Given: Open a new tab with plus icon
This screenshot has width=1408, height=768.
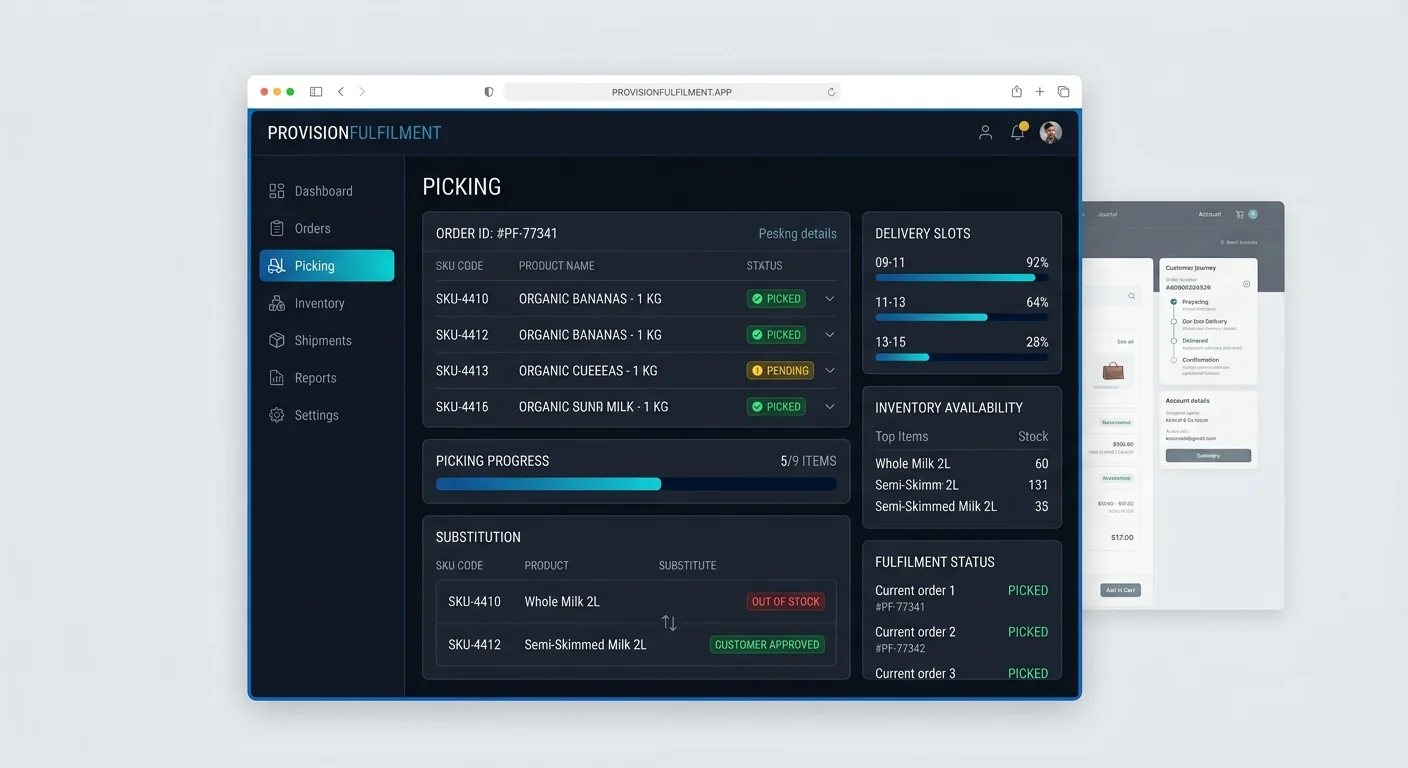Looking at the screenshot, I should pos(1040,92).
